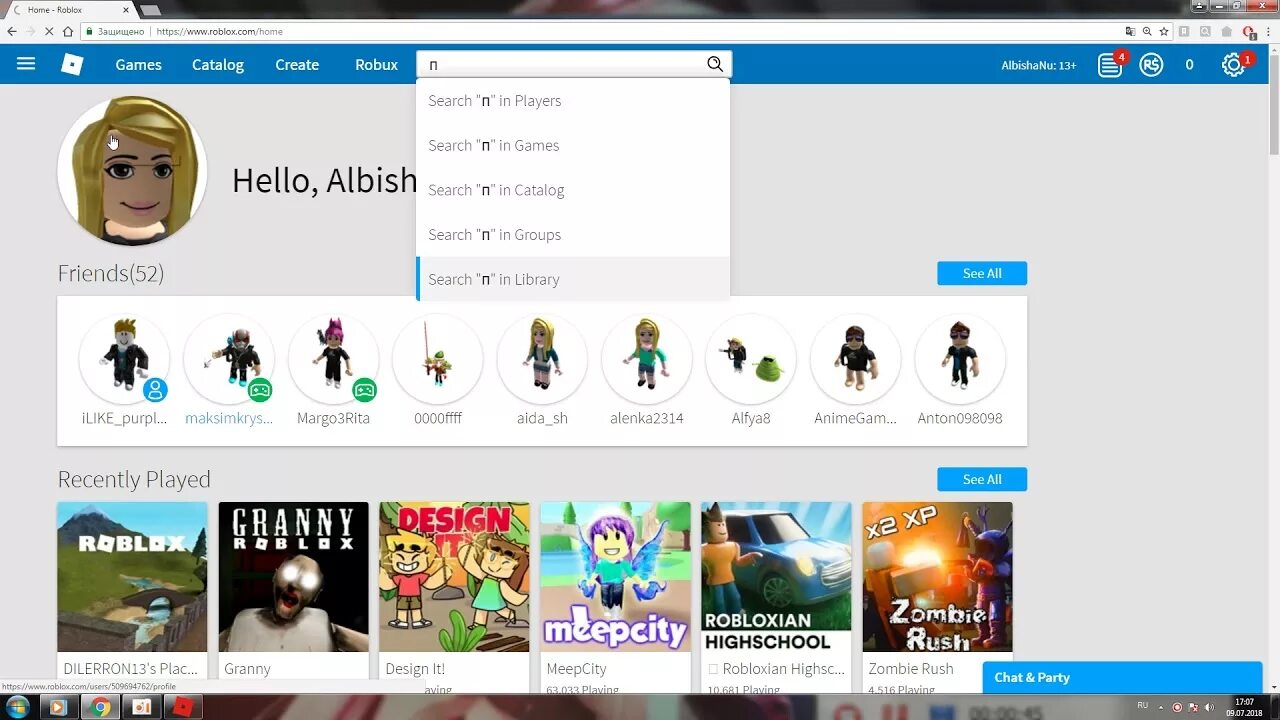Open Windows Start button

click(x=17, y=707)
